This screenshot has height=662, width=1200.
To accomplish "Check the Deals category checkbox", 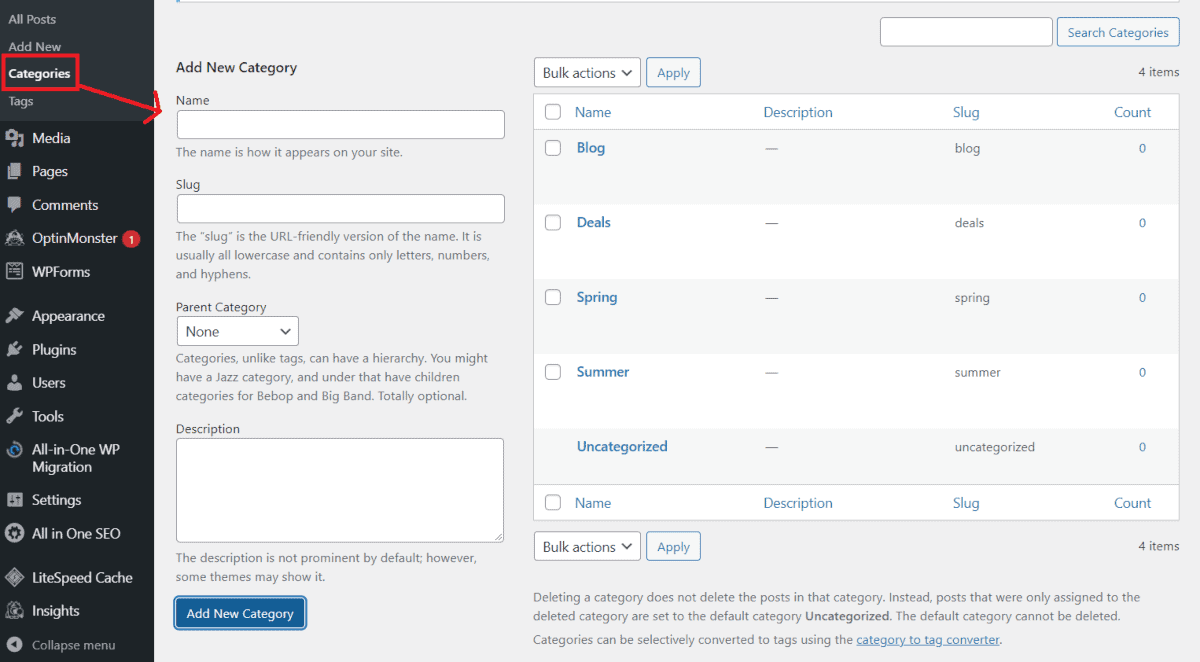I will click(553, 222).
